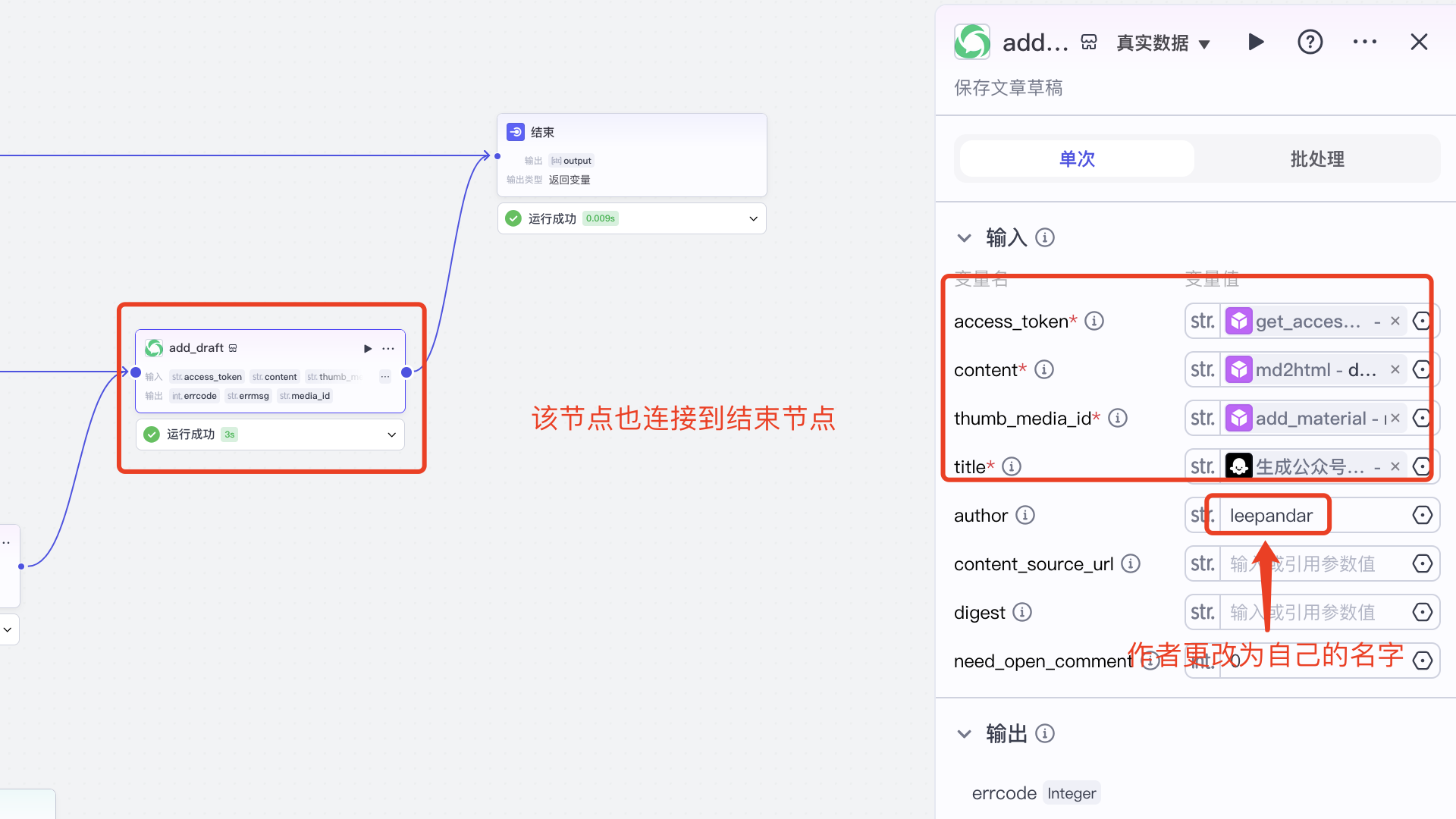Screen dimensions: 1456x819
Task: Click variable reference hexagon icon for author
Action: coord(1422,515)
